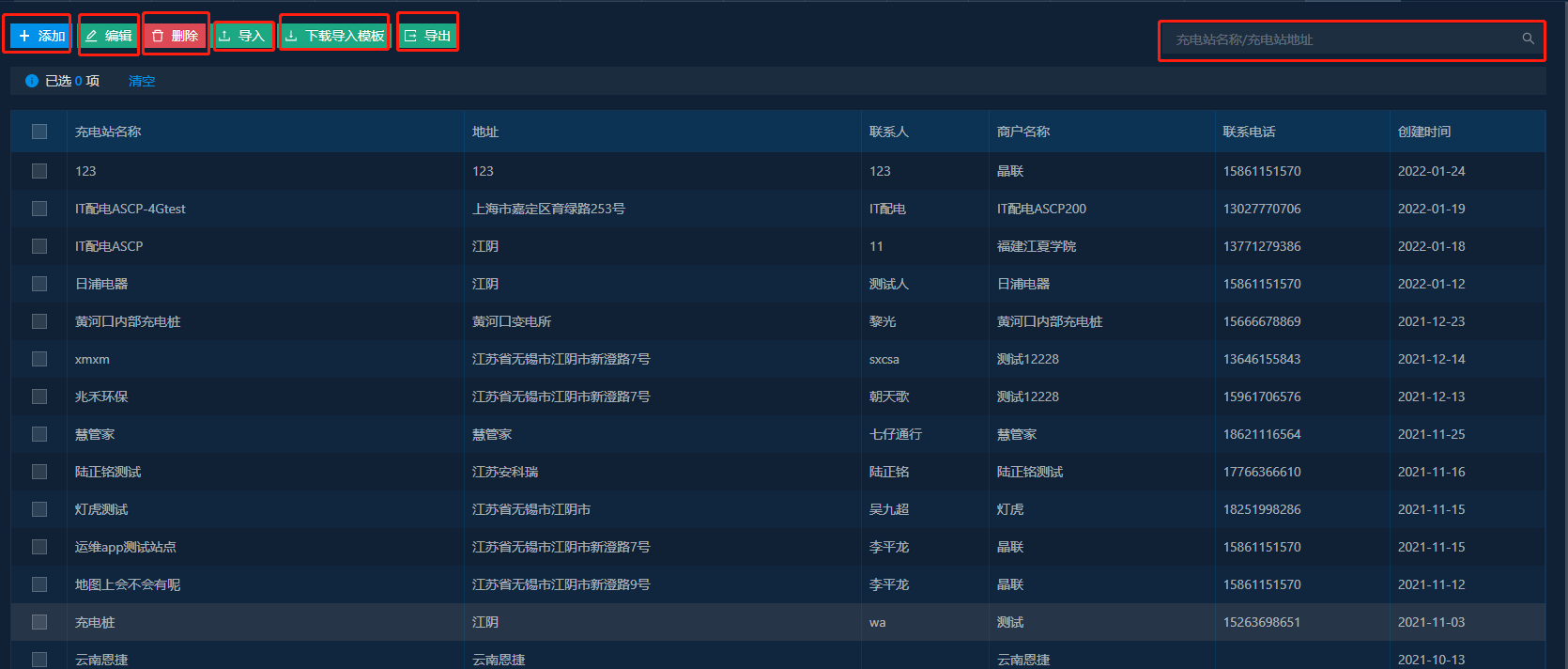
Task: Click the red Delete (删除) trash button
Action: pos(176,36)
